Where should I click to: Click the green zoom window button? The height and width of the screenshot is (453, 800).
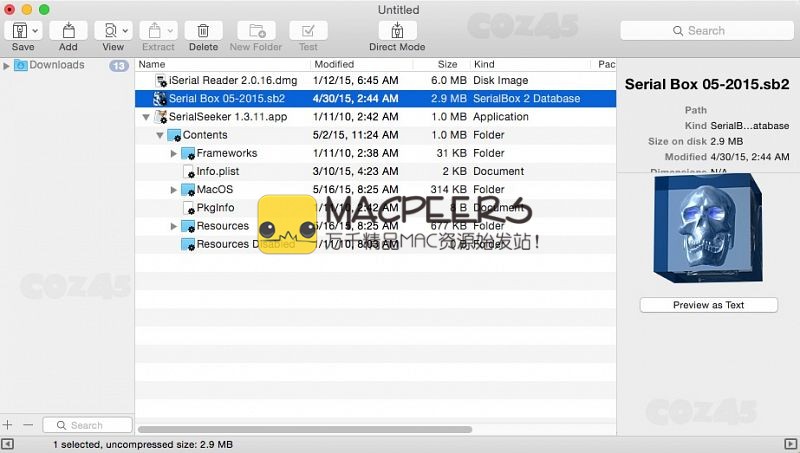pos(44,10)
